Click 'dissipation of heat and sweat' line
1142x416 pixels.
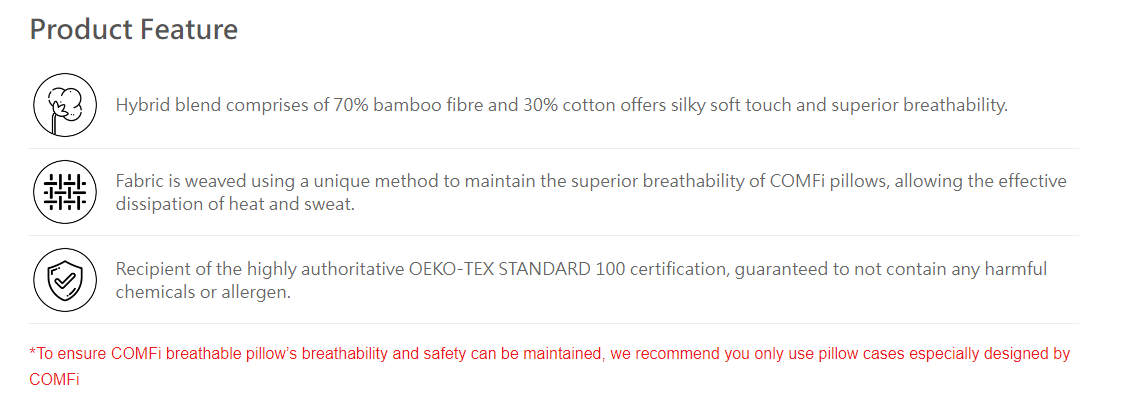click(x=235, y=204)
